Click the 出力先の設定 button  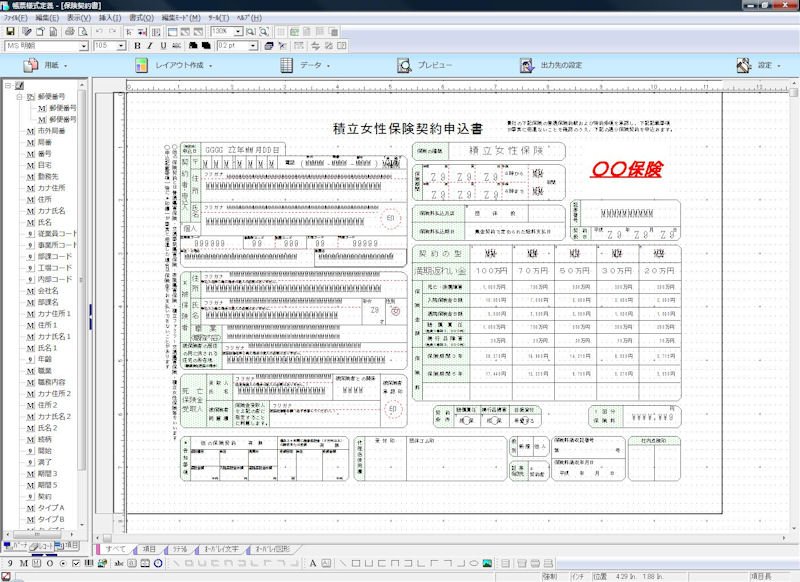tap(551, 65)
